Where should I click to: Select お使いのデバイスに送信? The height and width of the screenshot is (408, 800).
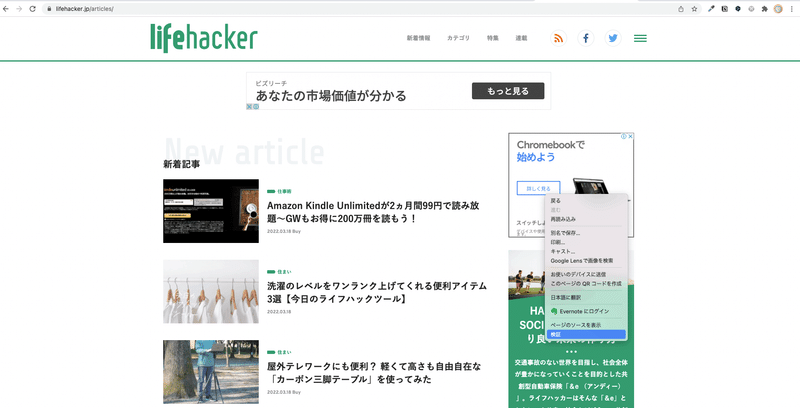point(586,274)
